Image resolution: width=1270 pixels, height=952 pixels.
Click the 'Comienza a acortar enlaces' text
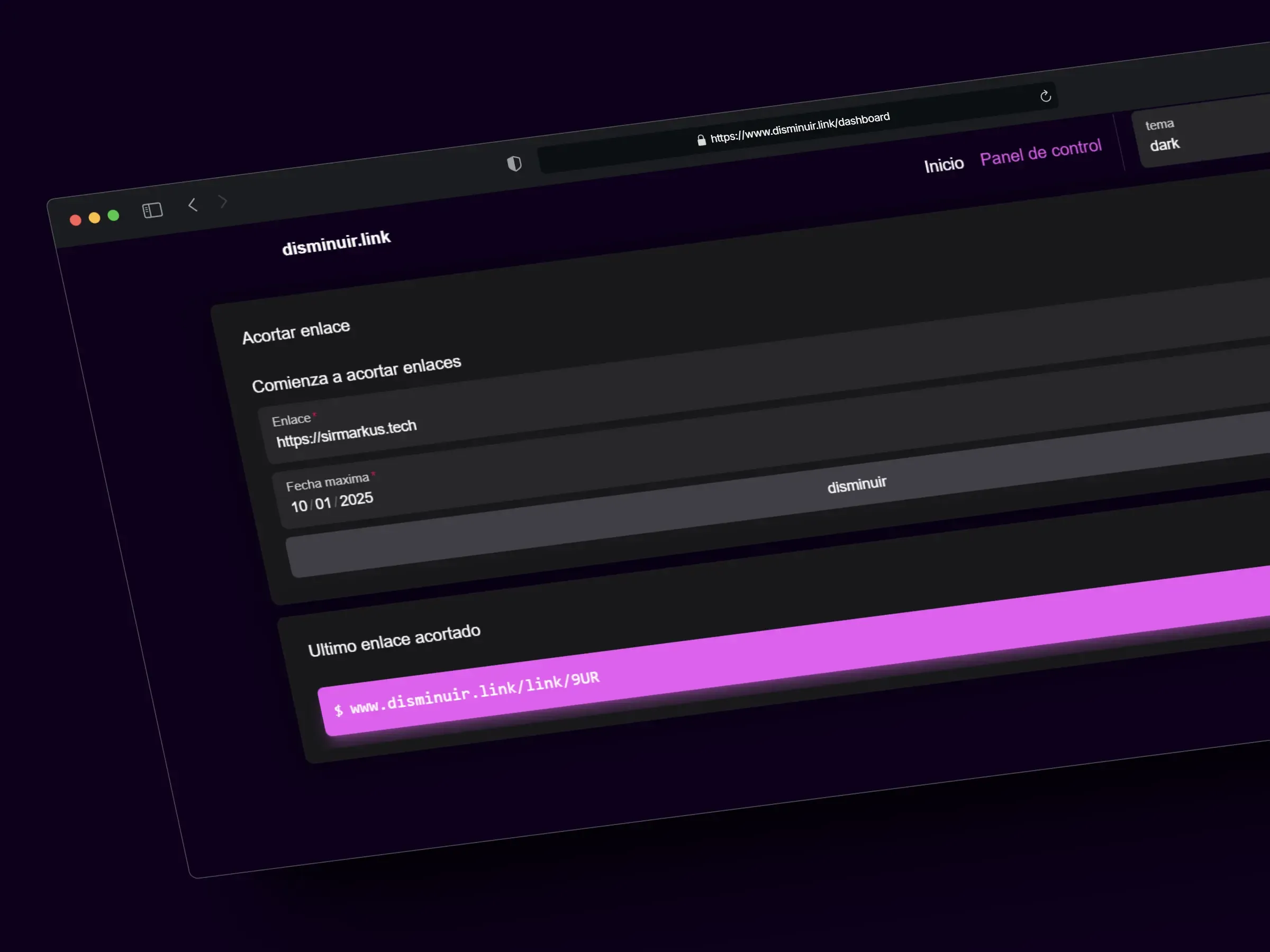click(357, 374)
